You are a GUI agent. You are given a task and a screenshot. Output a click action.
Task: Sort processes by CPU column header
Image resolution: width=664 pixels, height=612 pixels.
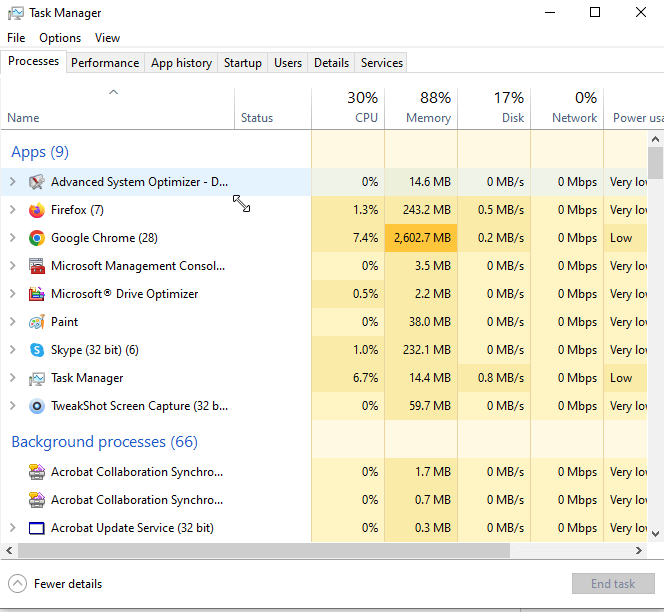pyautogui.click(x=348, y=108)
